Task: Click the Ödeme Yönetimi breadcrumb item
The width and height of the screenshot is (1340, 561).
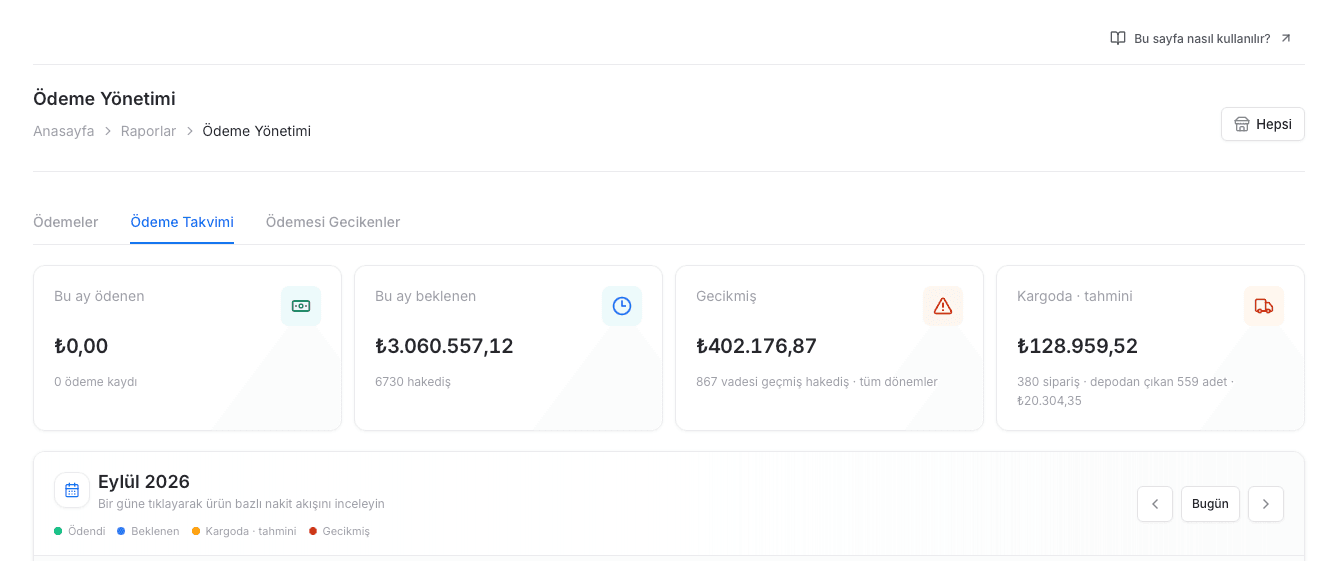Action: pos(256,131)
